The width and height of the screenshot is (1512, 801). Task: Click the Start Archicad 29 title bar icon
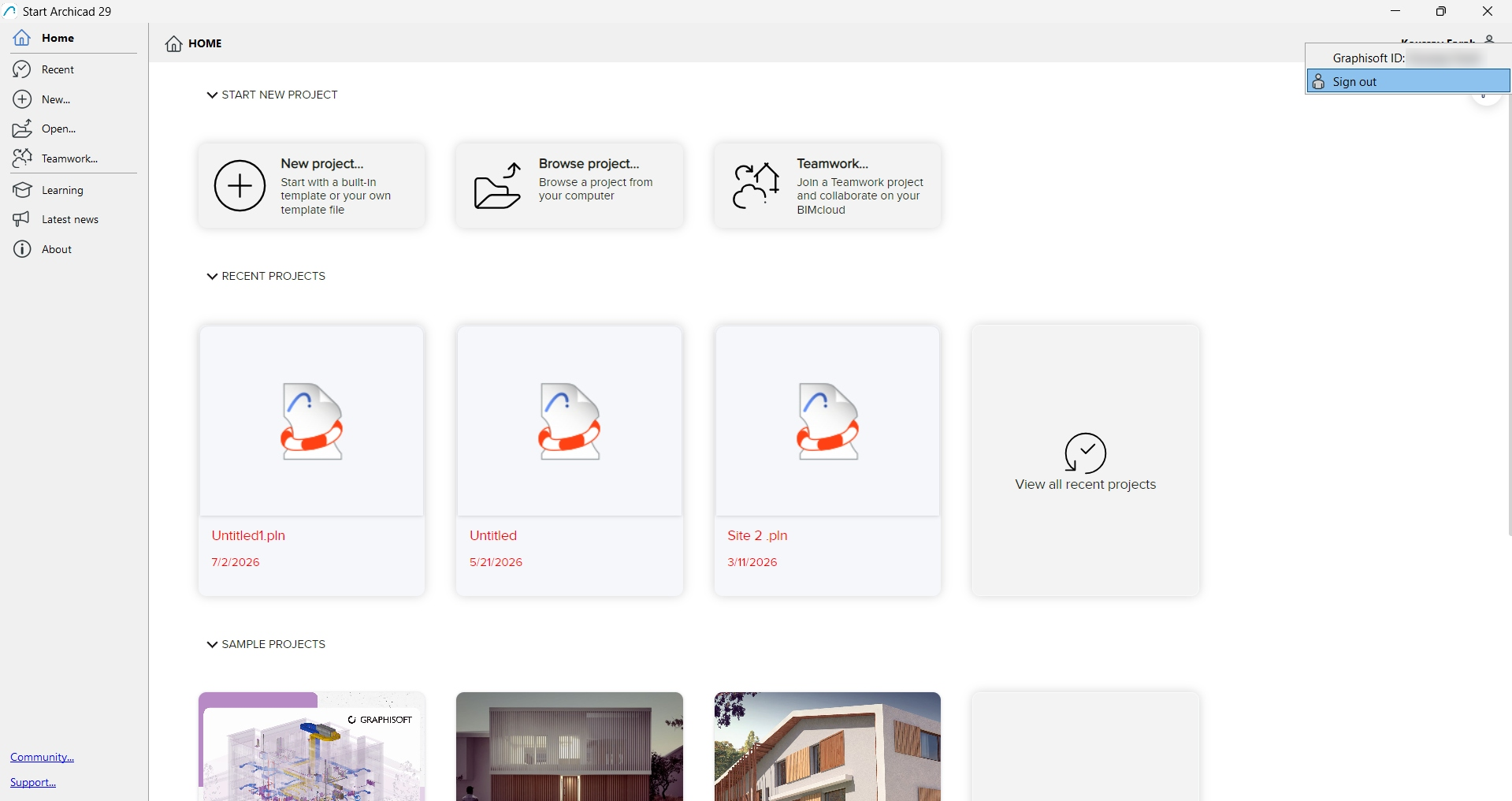[10, 11]
